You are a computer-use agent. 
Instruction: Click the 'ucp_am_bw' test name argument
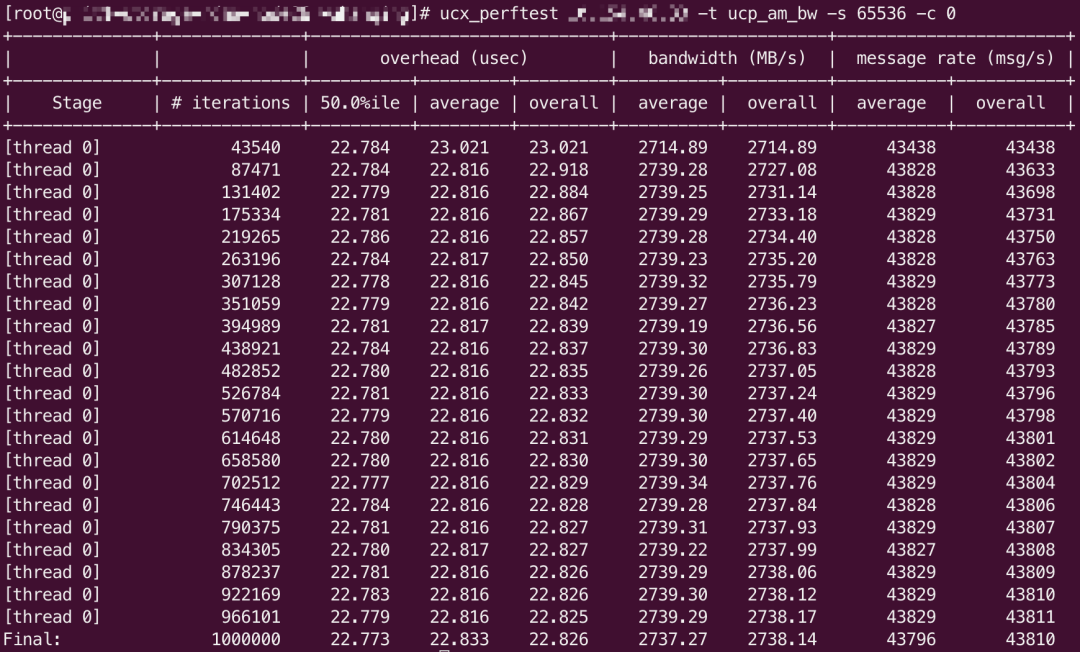772,14
